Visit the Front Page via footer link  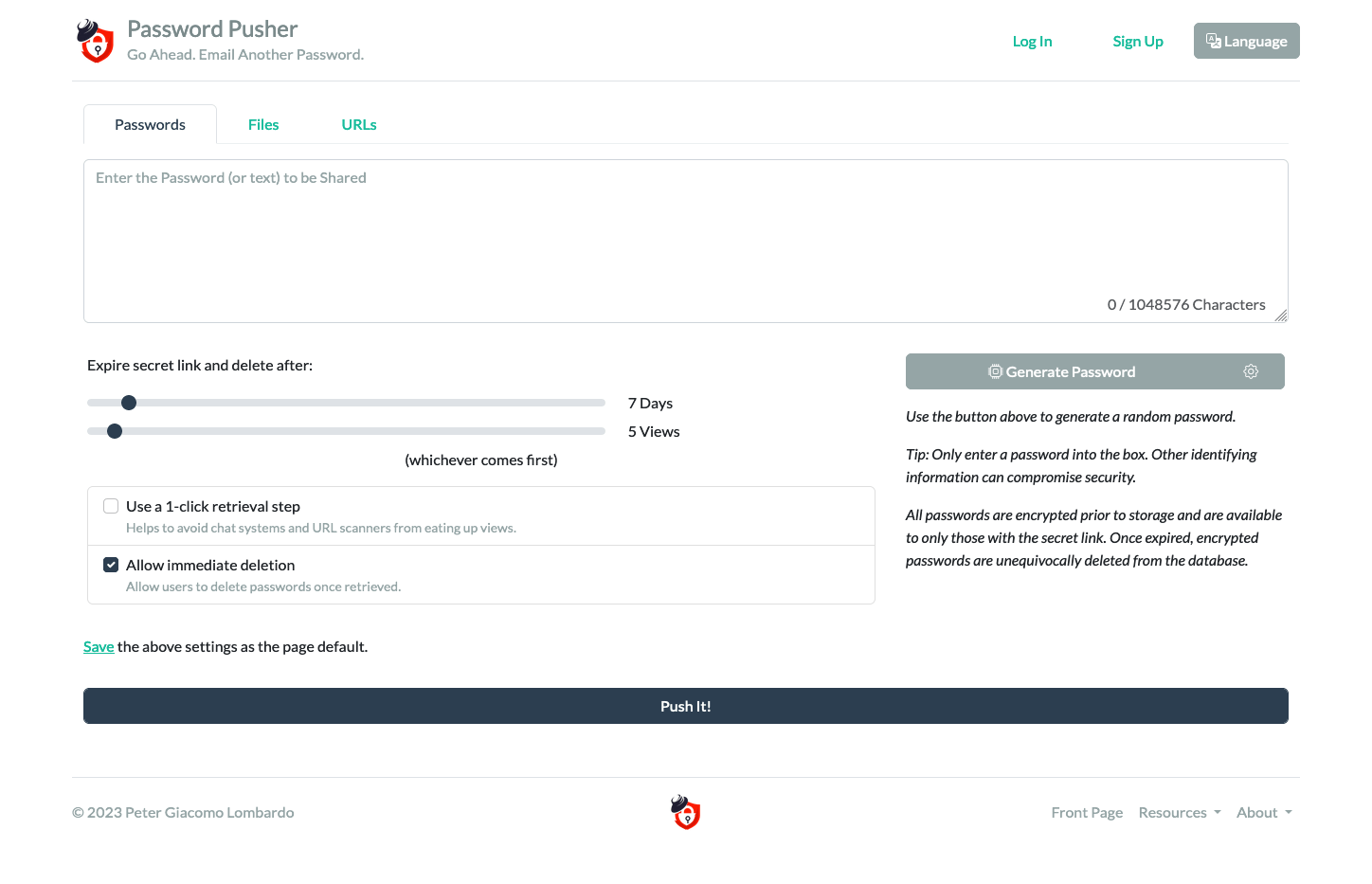point(1087,812)
